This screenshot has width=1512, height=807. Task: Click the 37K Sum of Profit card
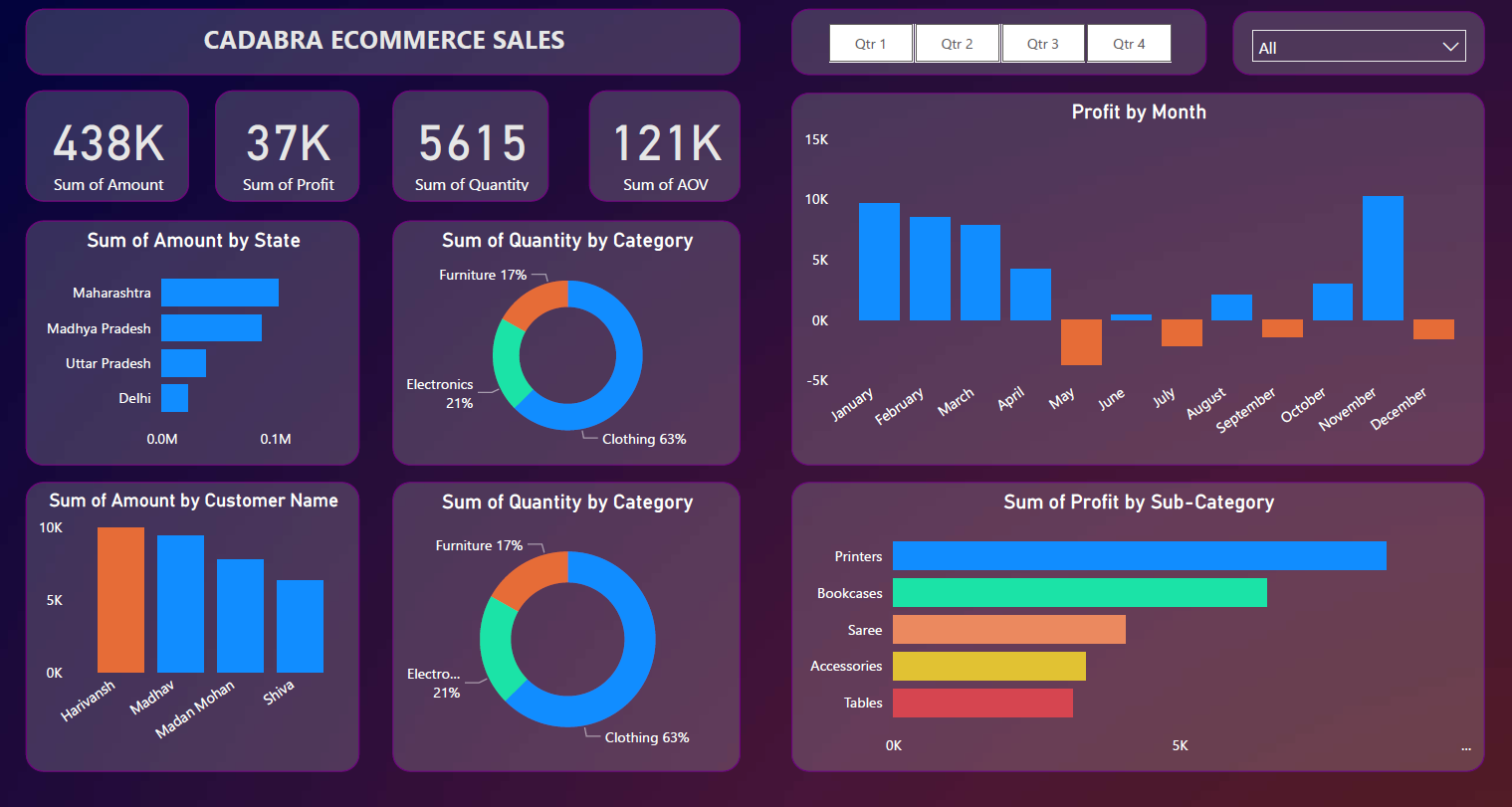click(x=287, y=145)
